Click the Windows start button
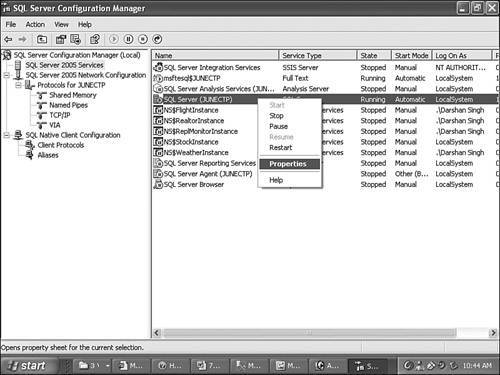This screenshot has width=500, height=375. click(x=28, y=366)
